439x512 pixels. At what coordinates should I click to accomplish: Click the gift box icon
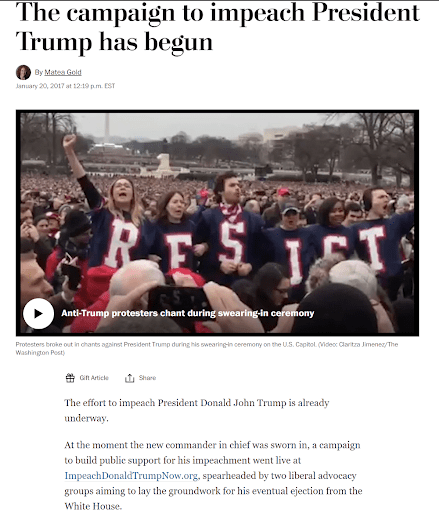(70, 378)
